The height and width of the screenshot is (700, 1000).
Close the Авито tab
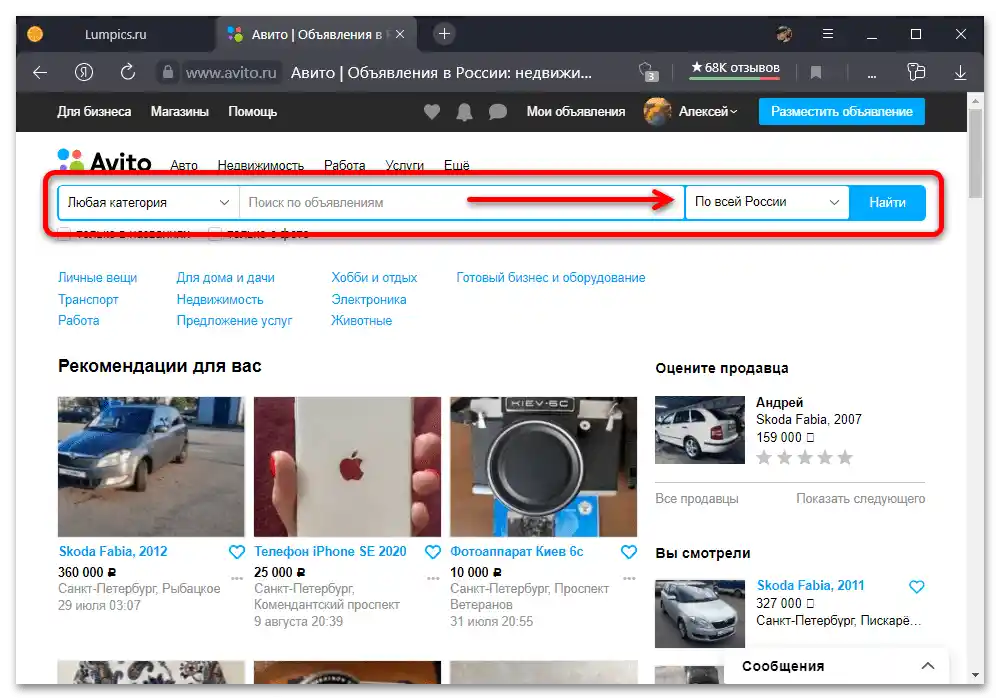pos(400,34)
